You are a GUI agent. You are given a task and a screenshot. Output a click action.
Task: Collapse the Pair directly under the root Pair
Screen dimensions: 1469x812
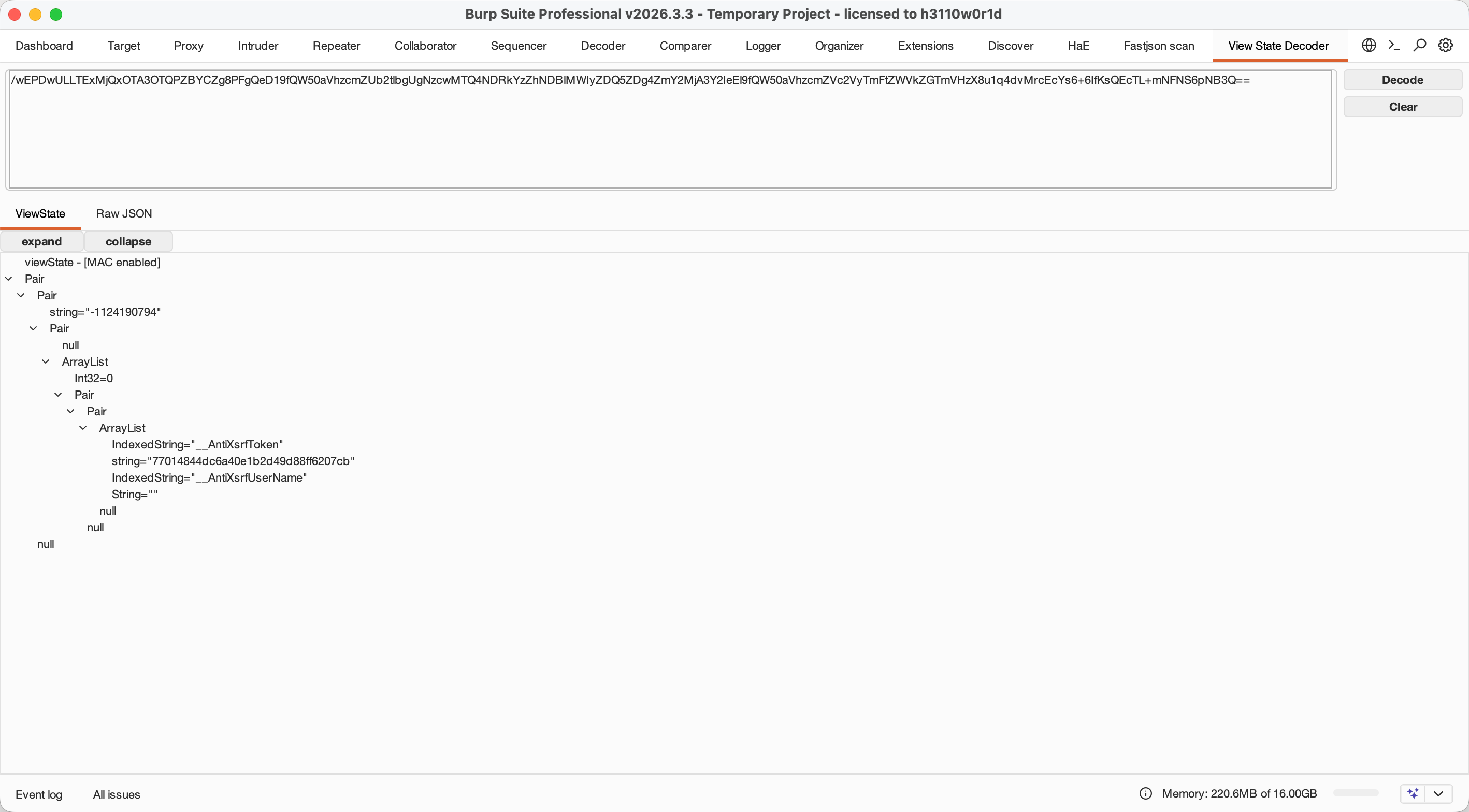click(21, 295)
